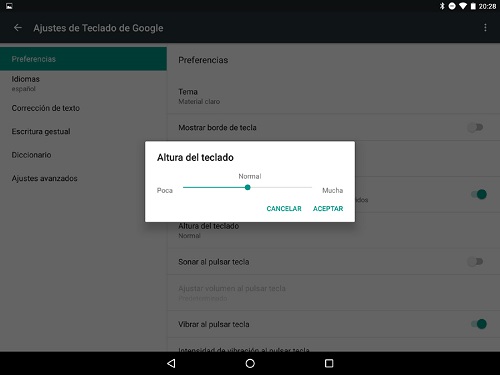This screenshot has width=500, height=375.
Task: Click ACEPTAR to confirm keyboard height
Action: coord(328,209)
